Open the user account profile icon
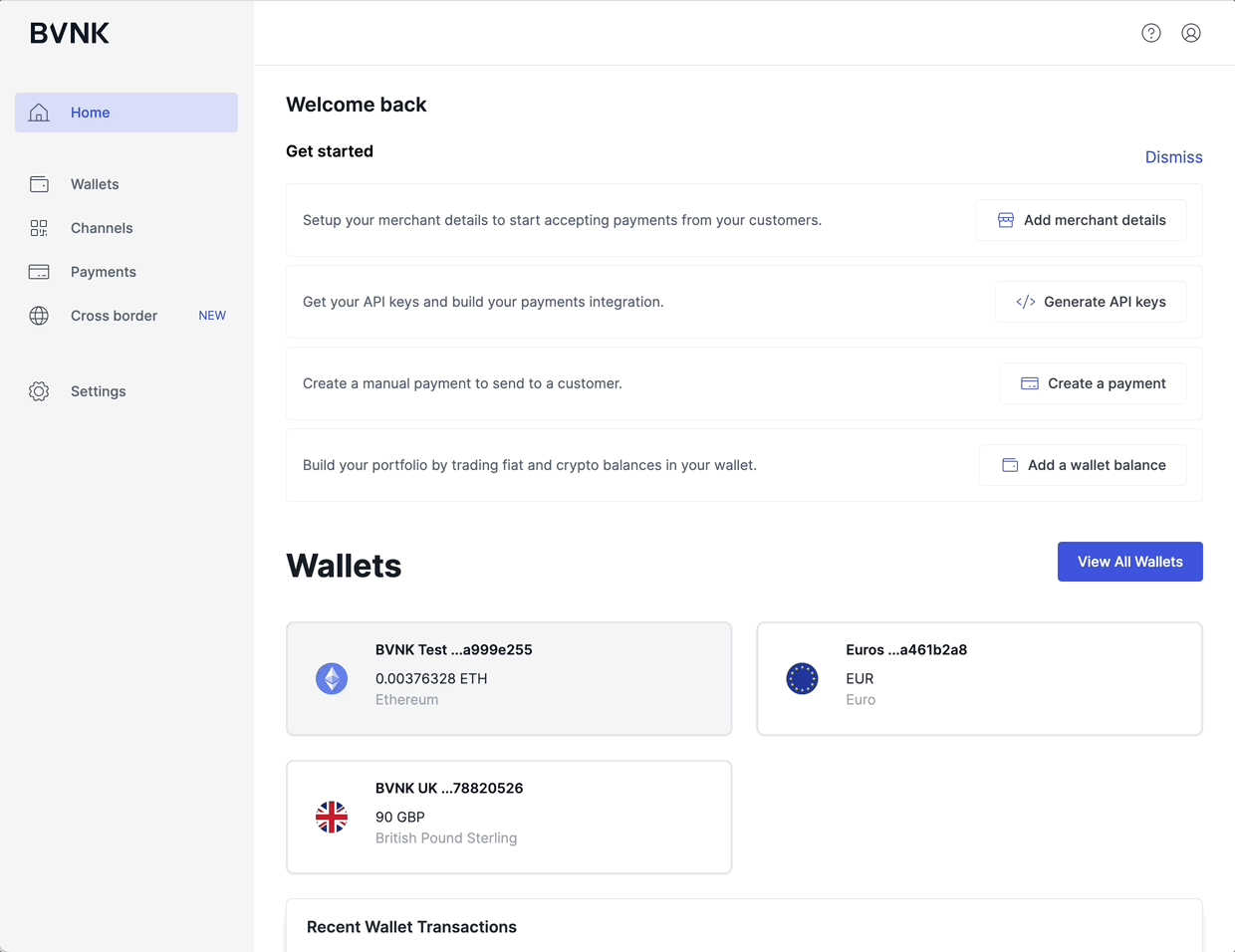Image resolution: width=1235 pixels, height=952 pixels. pos(1191,33)
